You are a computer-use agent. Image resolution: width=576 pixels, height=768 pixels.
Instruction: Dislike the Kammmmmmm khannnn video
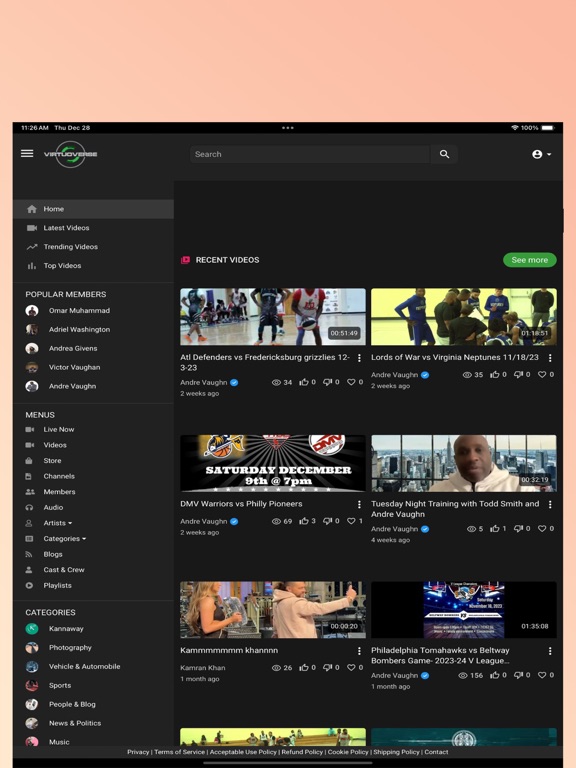coord(328,668)
